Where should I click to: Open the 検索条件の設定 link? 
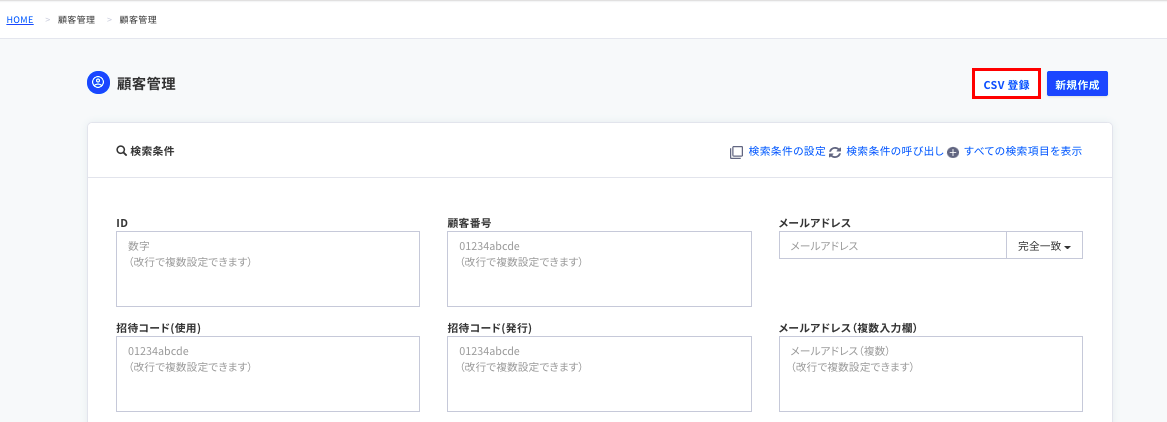[787, 151]
